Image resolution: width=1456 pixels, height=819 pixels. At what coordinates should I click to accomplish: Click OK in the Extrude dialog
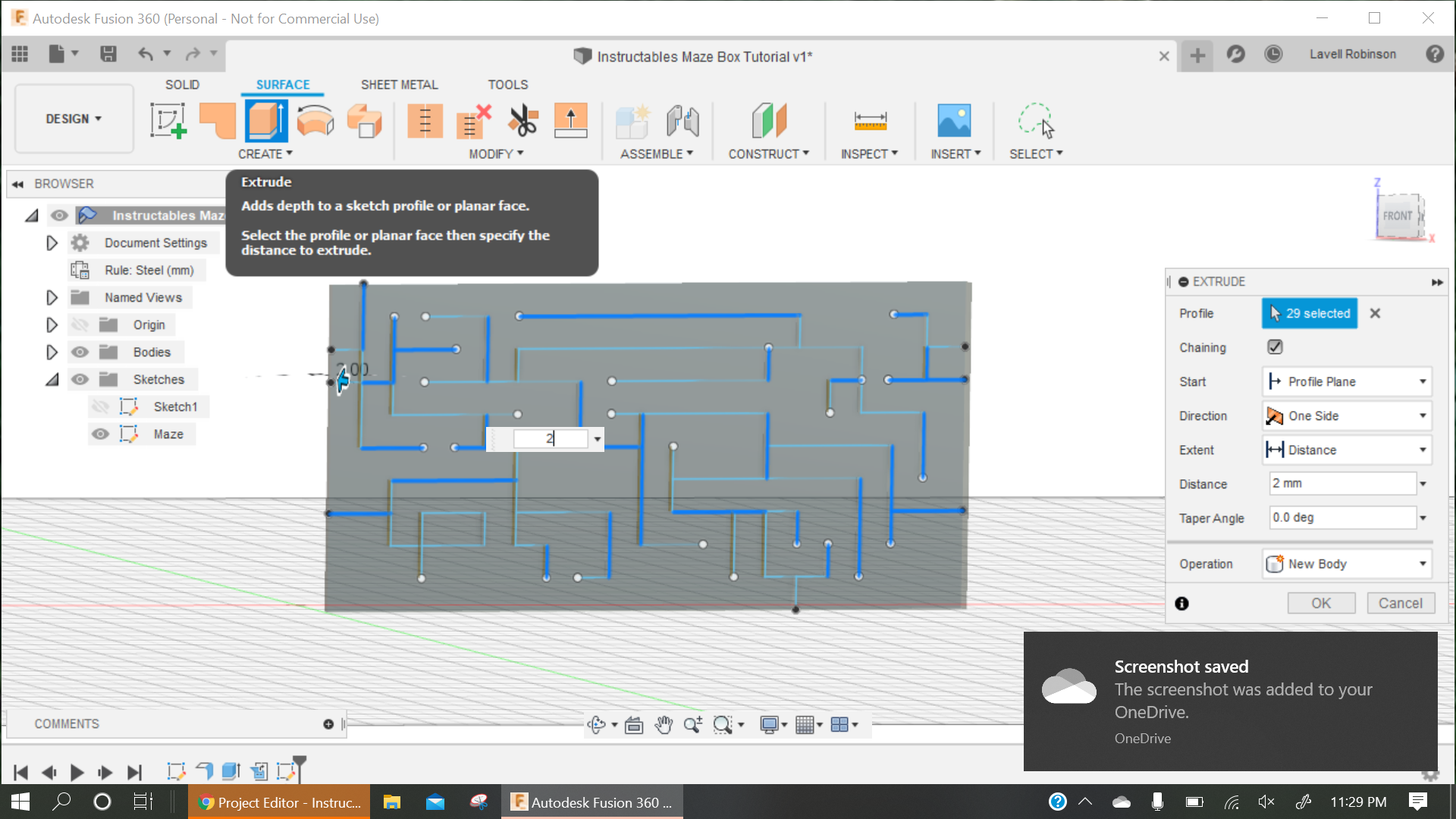pyautogui.click(x=1321, y=603)
